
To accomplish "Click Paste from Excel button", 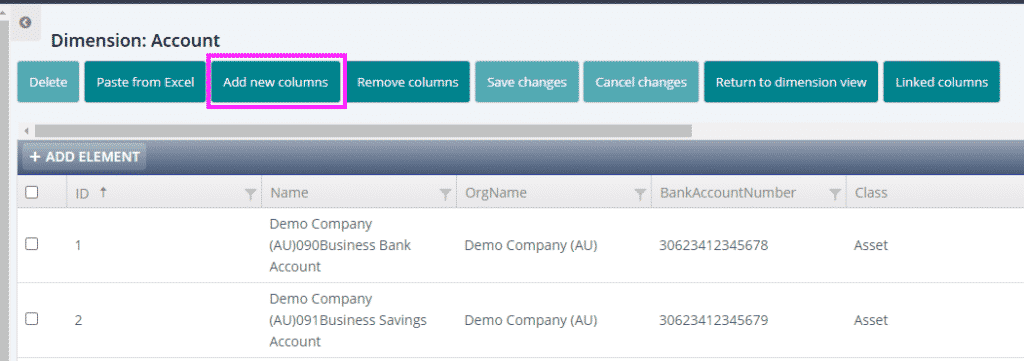I will [146, 82].
